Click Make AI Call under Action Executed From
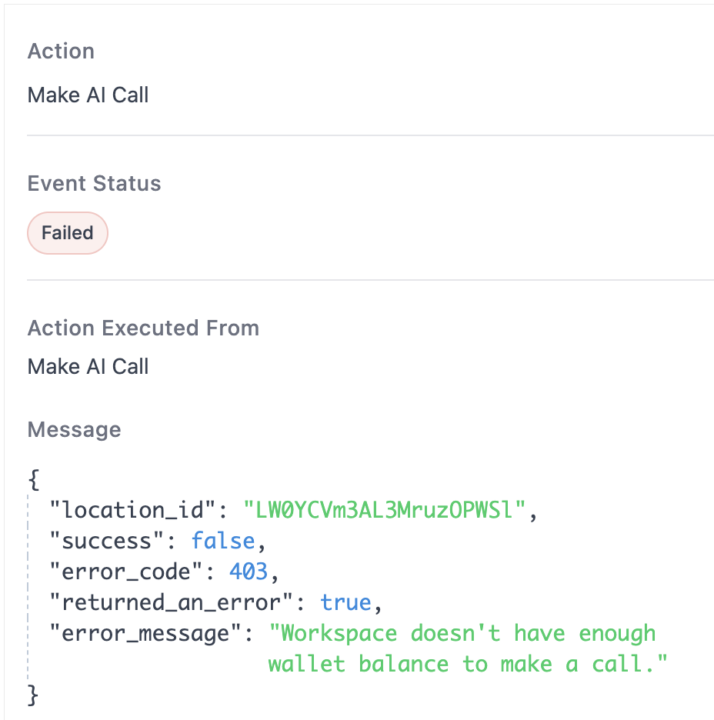 coord(88,367)
